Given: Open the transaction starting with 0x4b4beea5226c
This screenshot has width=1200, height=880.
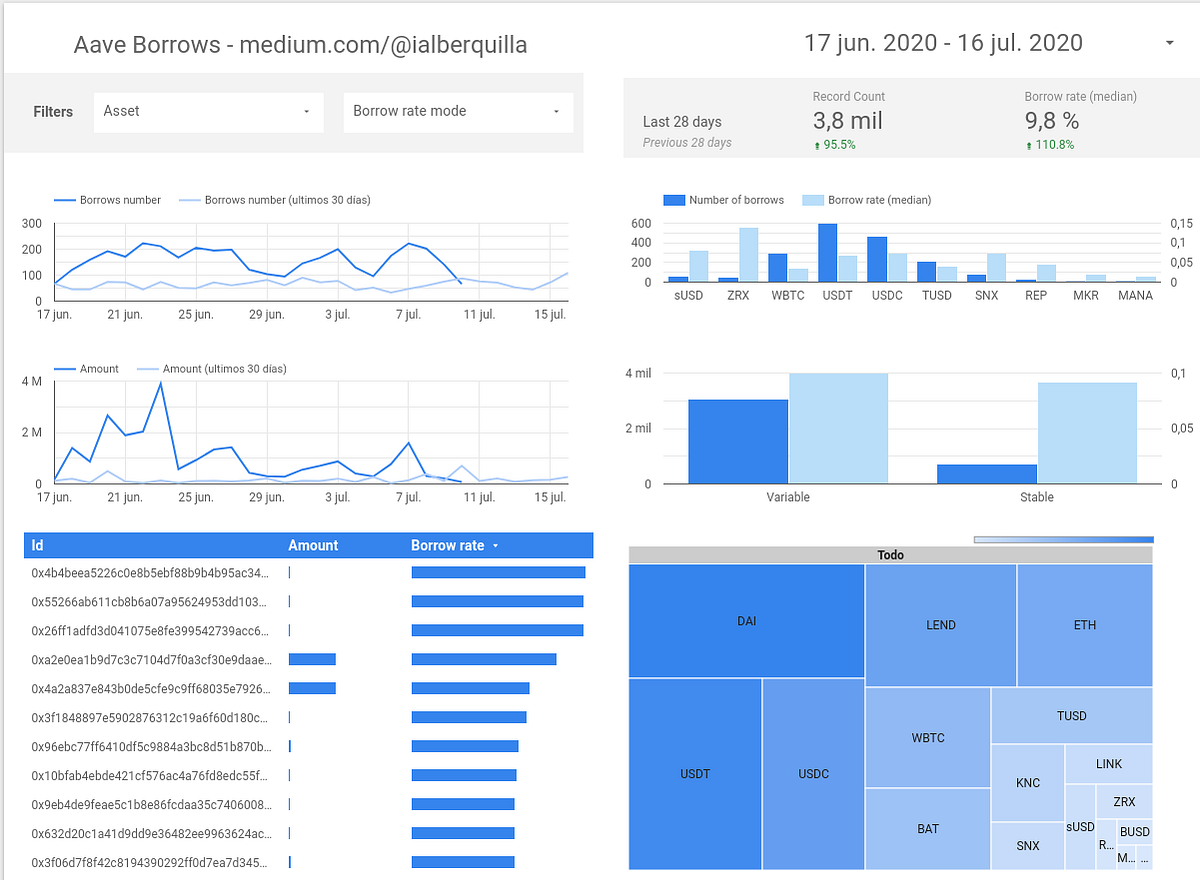Looking at the screenshot, I should point(150,573).
